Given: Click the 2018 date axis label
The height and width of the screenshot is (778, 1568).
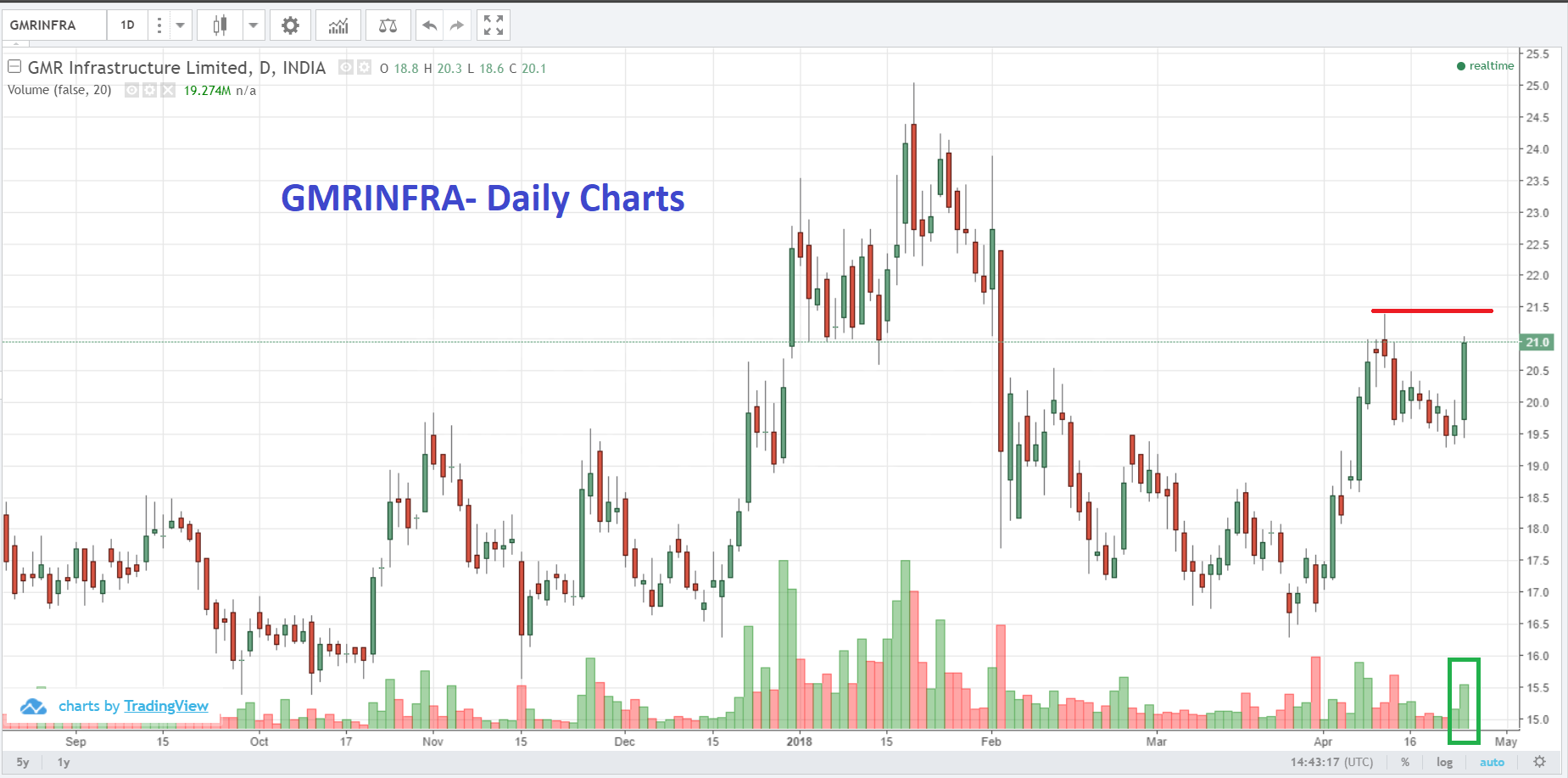Looking at the screenshot, I should (x=799, y=742).
